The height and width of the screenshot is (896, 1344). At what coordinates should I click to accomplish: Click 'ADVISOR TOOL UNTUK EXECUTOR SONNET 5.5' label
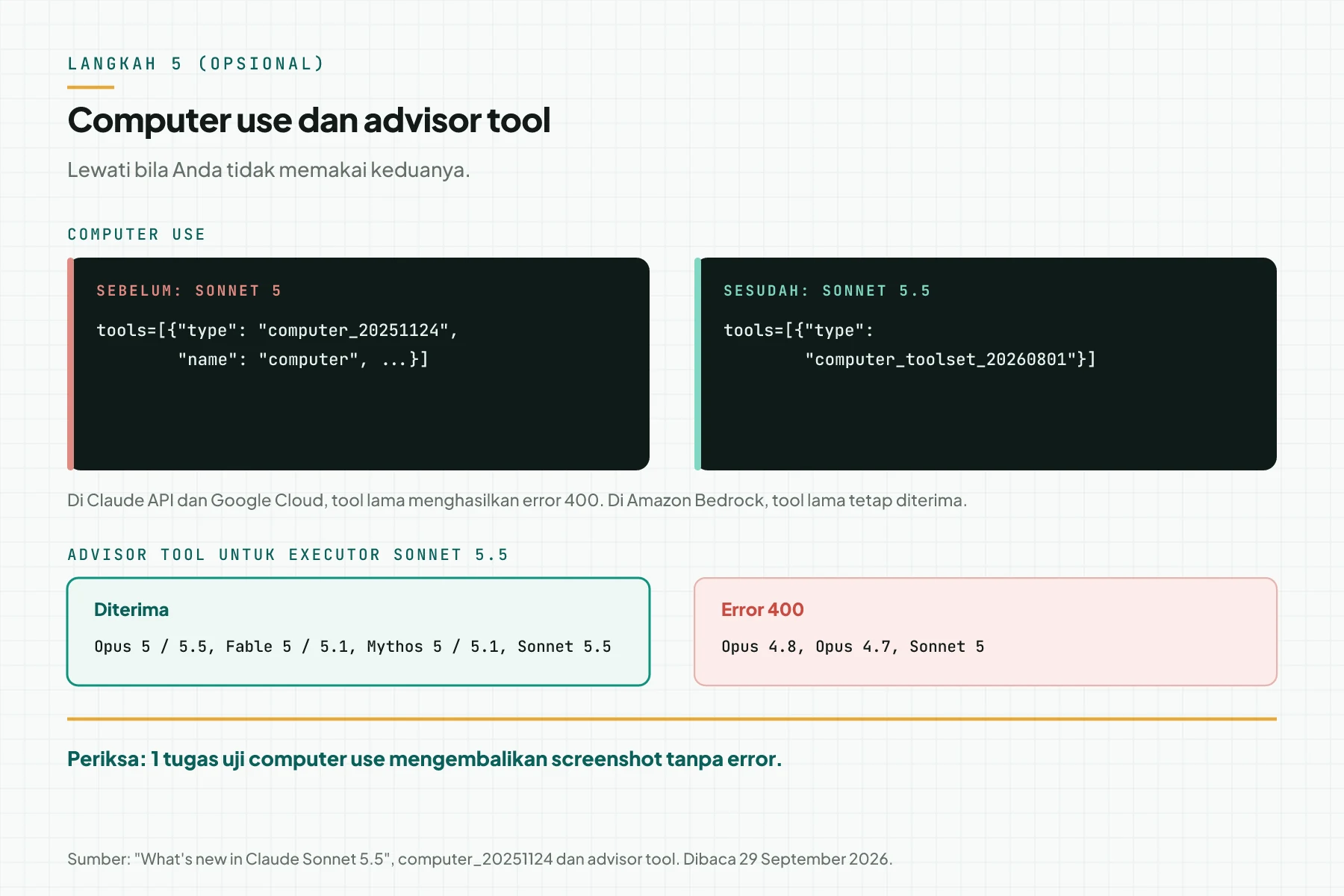tap(288, 555)
